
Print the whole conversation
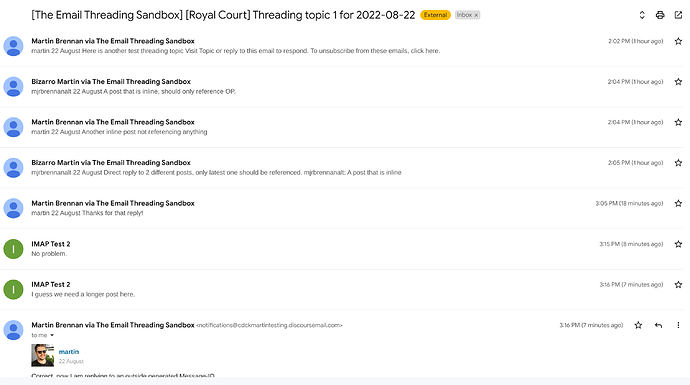(660, 15)
